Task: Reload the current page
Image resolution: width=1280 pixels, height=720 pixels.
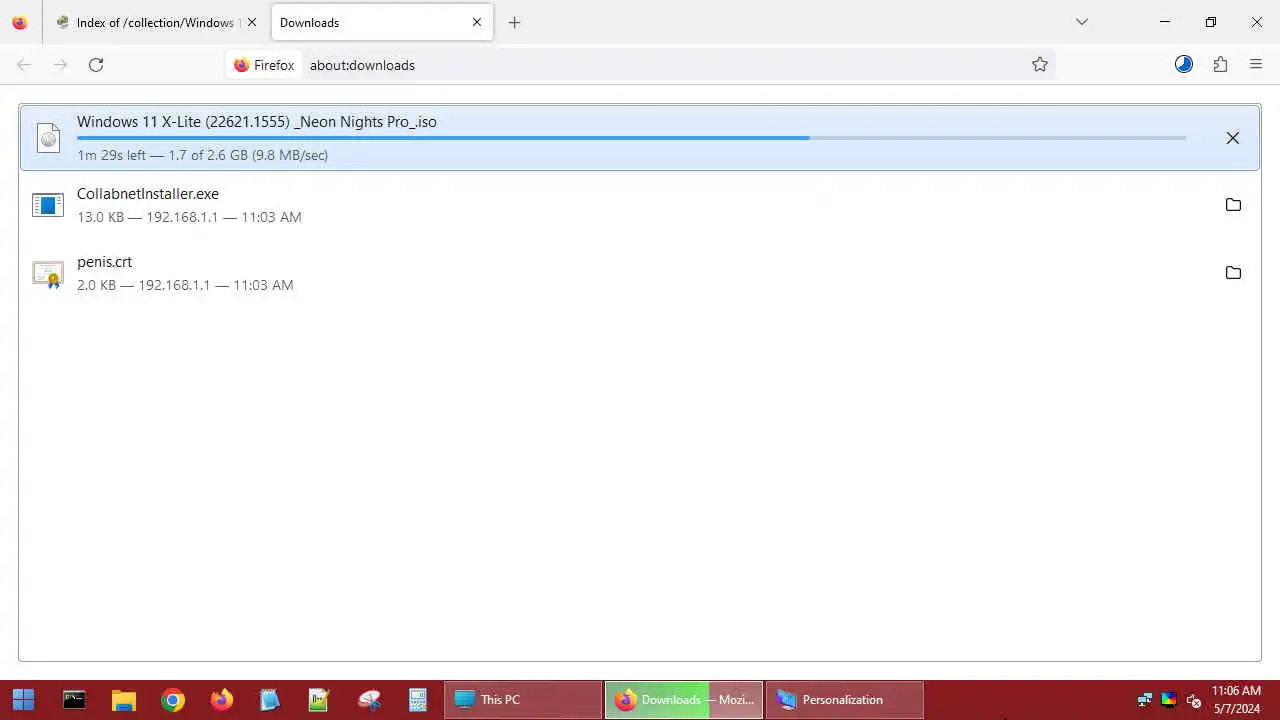Action: point(96,65)
